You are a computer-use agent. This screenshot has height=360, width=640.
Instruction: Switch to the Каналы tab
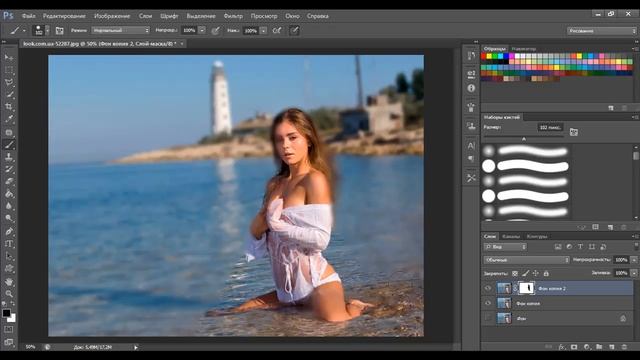[x=511, y=236]
